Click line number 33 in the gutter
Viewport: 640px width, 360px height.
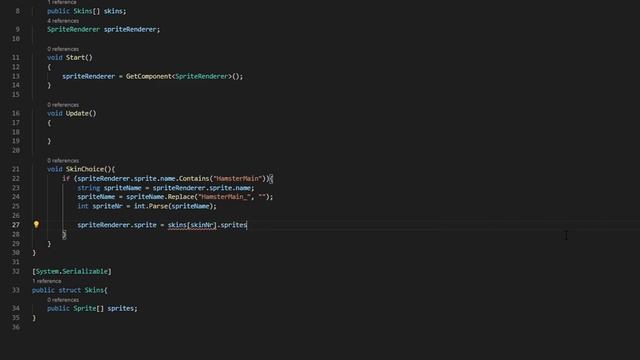click(x=16, y=290)
